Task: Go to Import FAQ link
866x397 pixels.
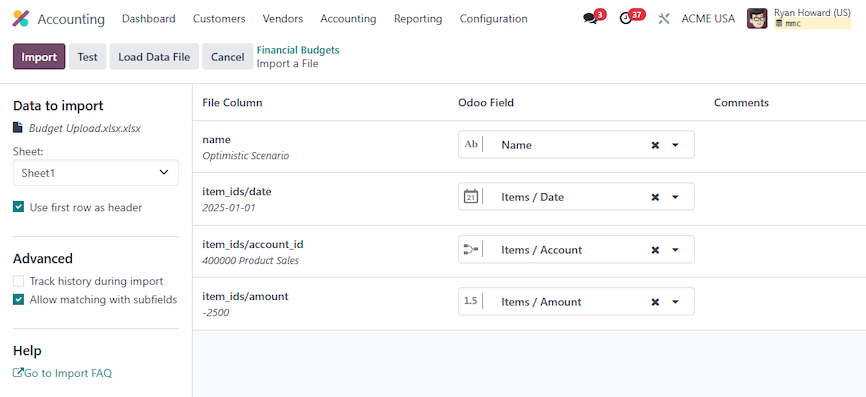Action: point(62,373)
